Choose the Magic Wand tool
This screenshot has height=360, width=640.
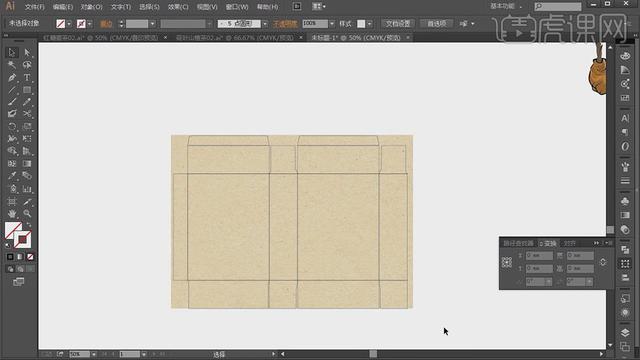[12, 65]
